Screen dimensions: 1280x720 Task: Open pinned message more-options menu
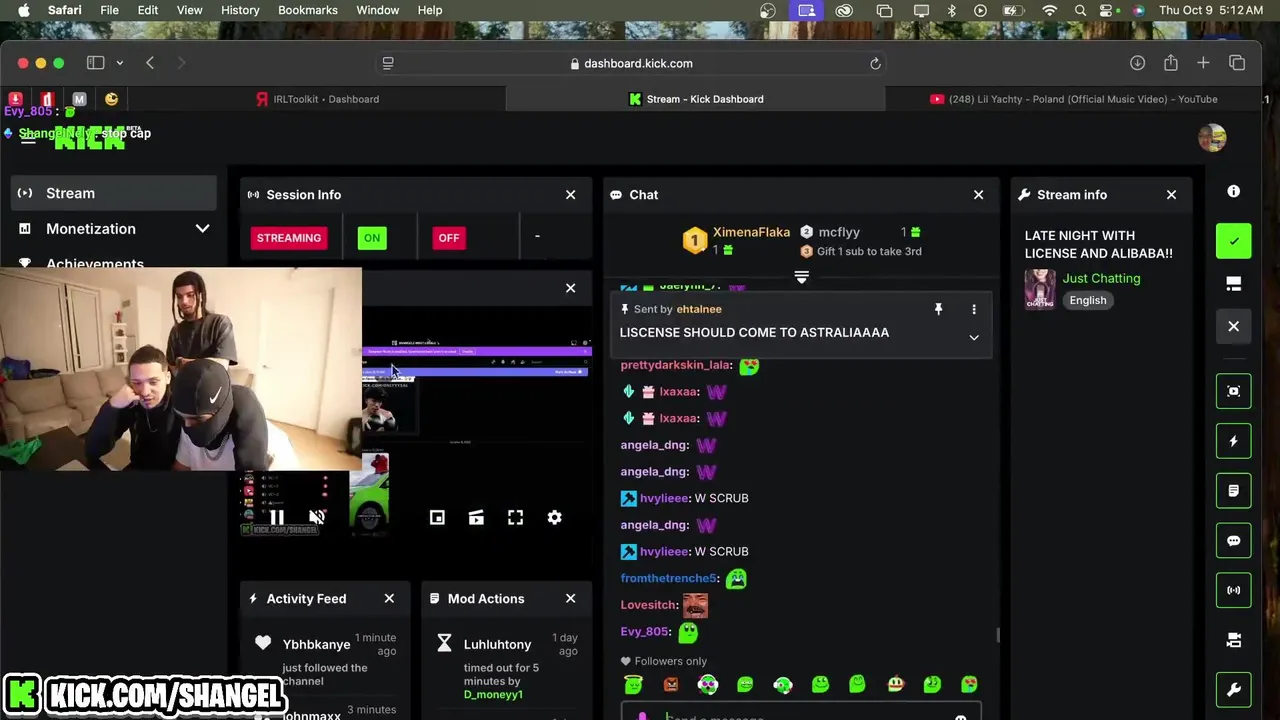974,310
